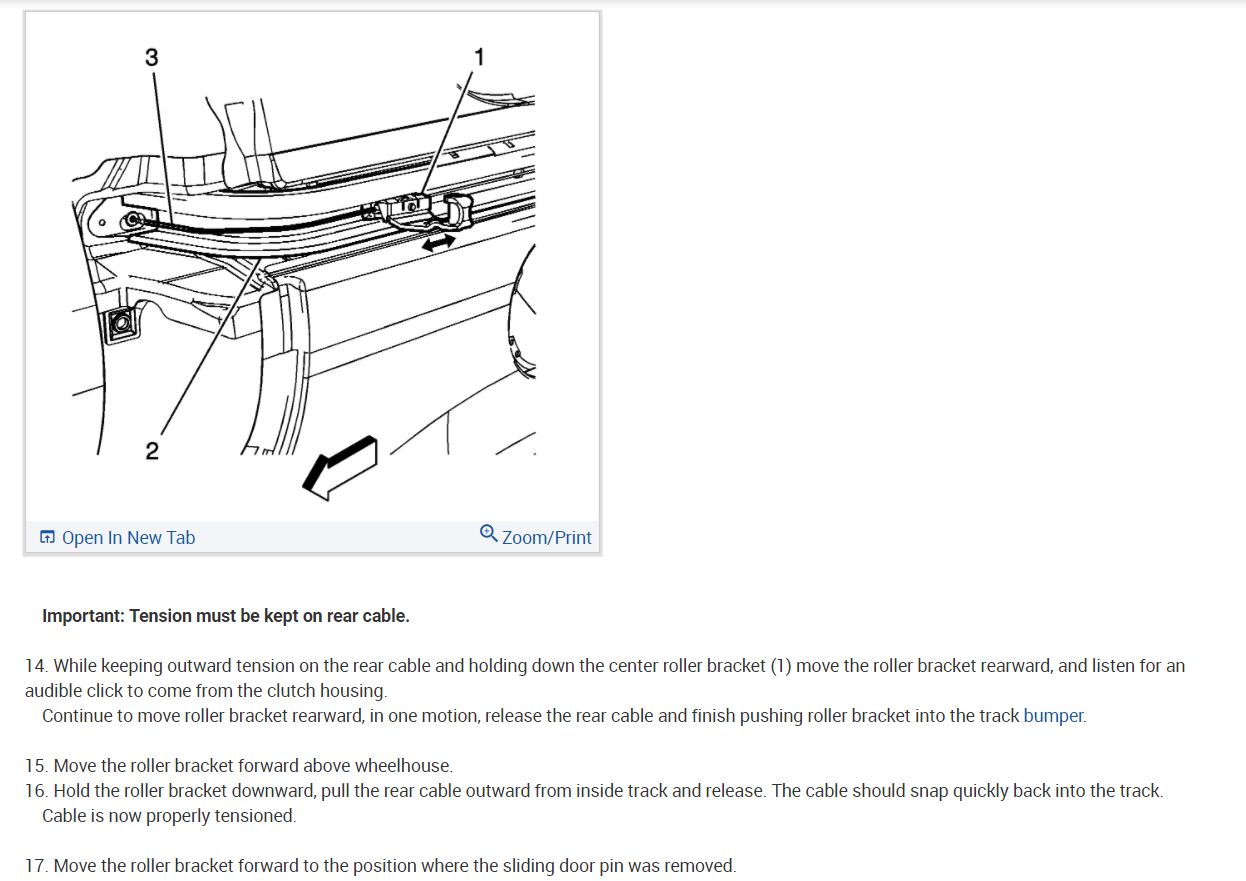Click step 16 'Hold the roller bracket downward'
The width and height of the screenshot is (1246, 881).
[594, 791]
